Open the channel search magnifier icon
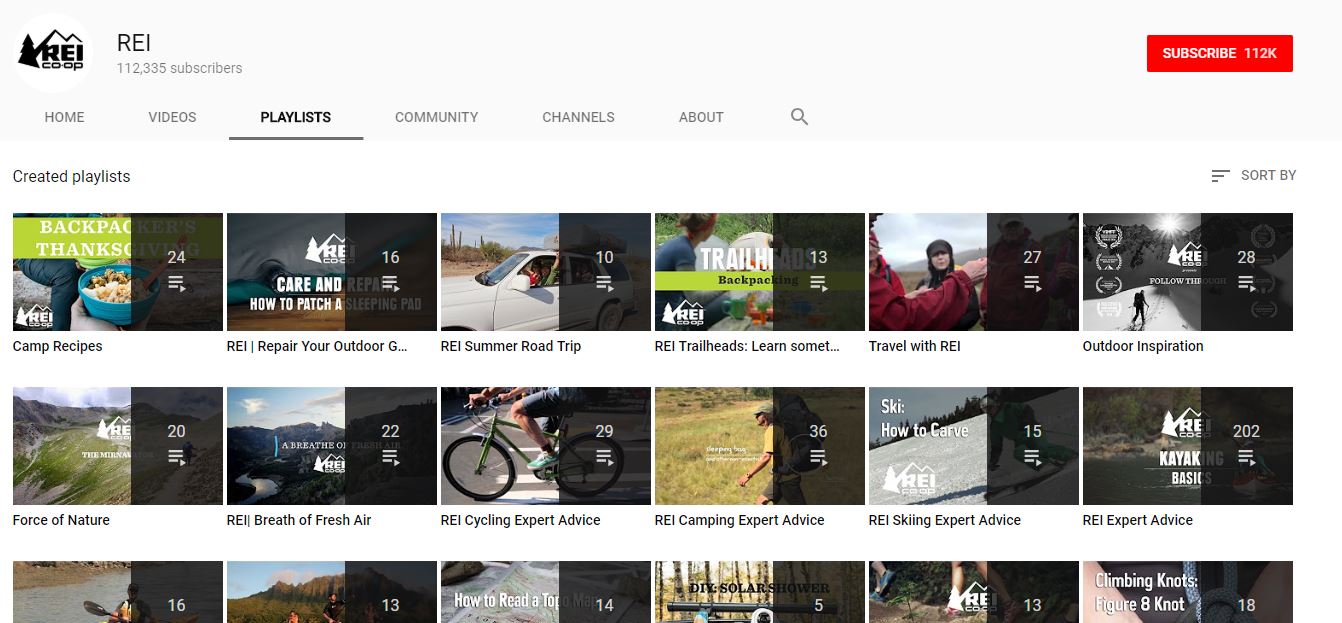Viewport: 1342px width, 623px height. (799, 117)
